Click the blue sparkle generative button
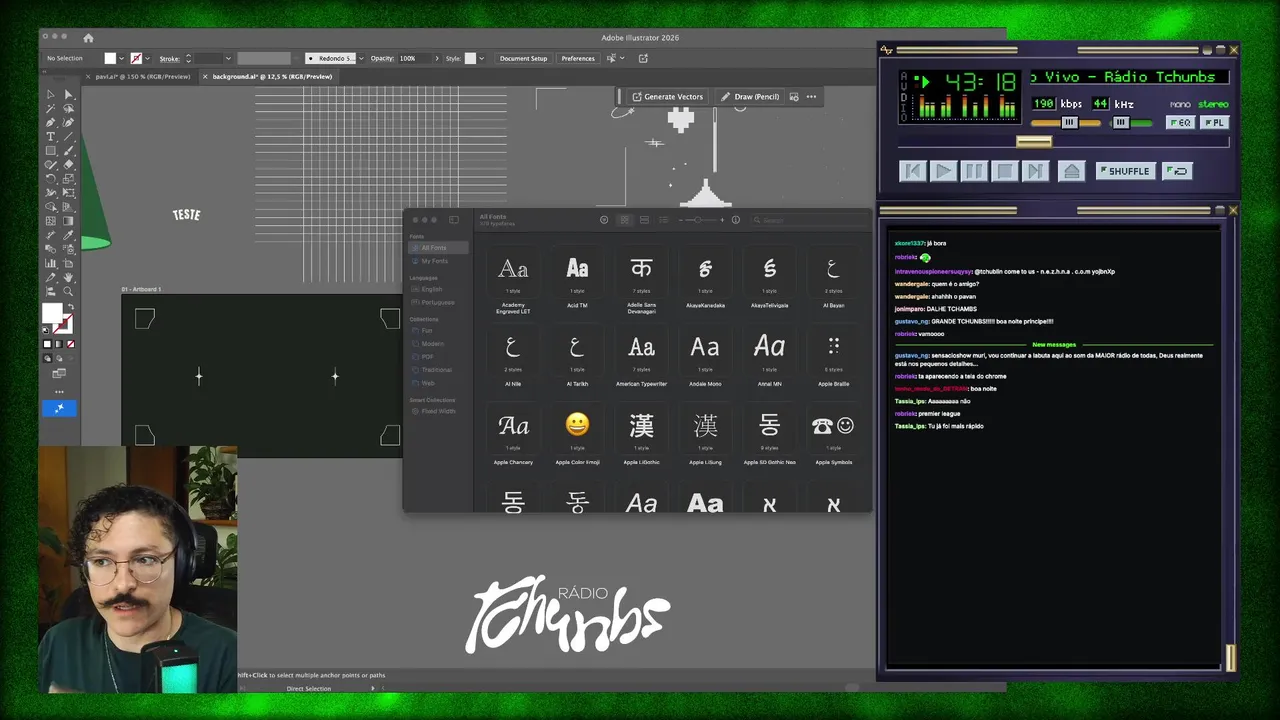This screenshot has width=1280, height=720. (59, 408)
